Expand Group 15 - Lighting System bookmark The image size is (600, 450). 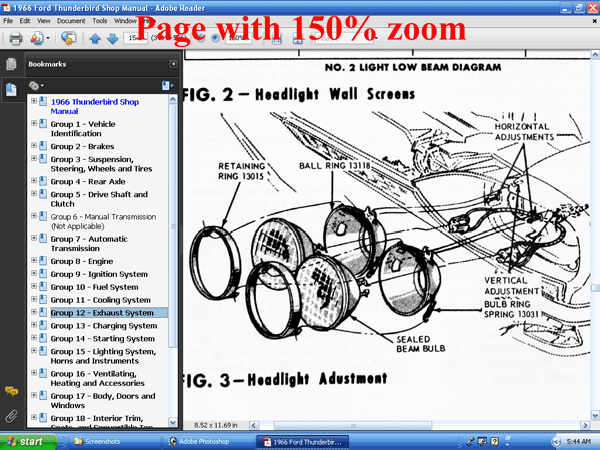coord(34,351)
